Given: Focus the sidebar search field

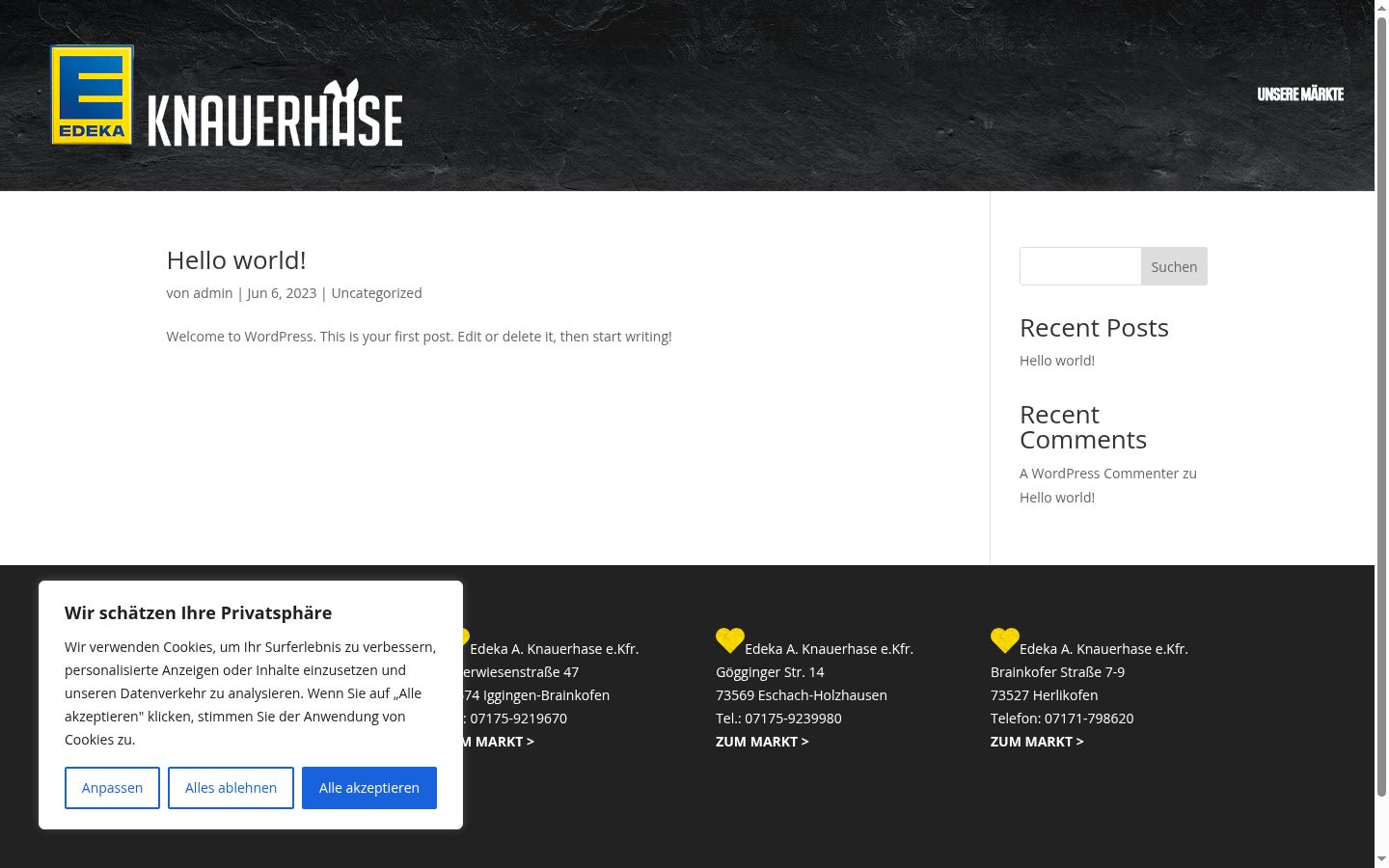Looking at the screenshot, I should coord(1080,266).
